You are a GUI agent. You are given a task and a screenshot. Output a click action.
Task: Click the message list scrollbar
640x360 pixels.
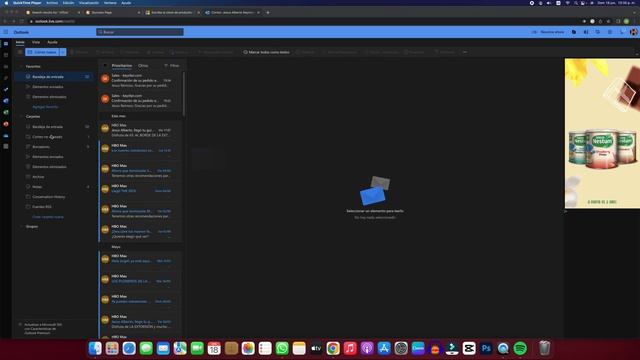184,94
